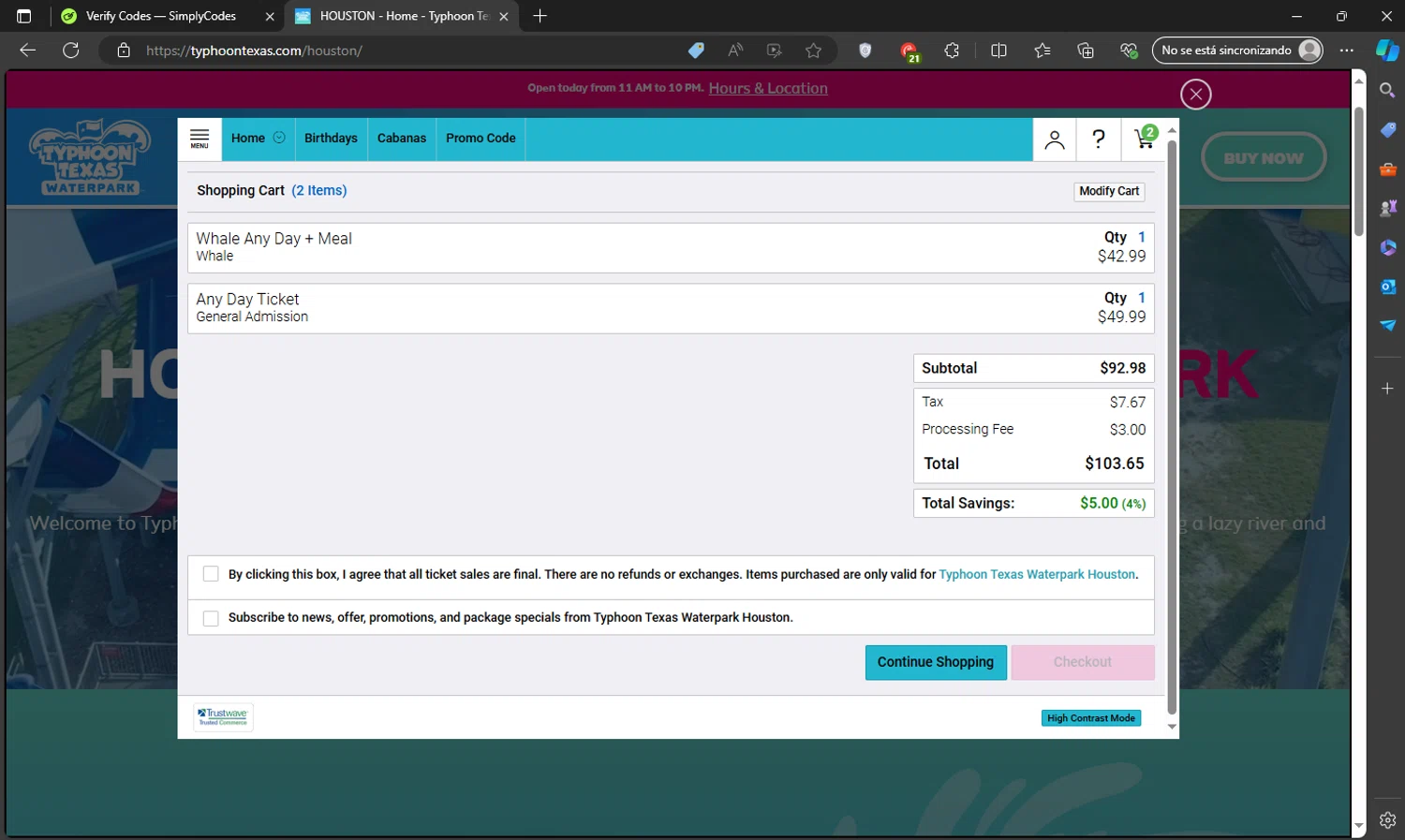Expand the Home dropdown arrow
1405x840 pixels.
point(279,138)
